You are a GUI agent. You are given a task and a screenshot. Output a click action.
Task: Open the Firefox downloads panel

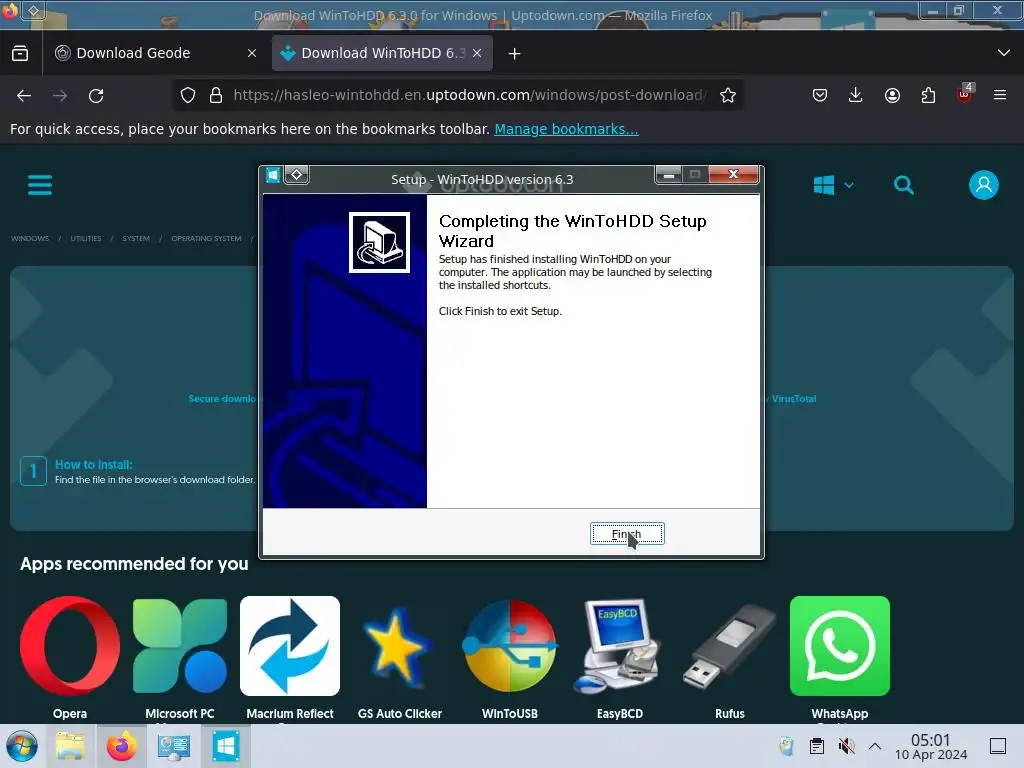856,95
